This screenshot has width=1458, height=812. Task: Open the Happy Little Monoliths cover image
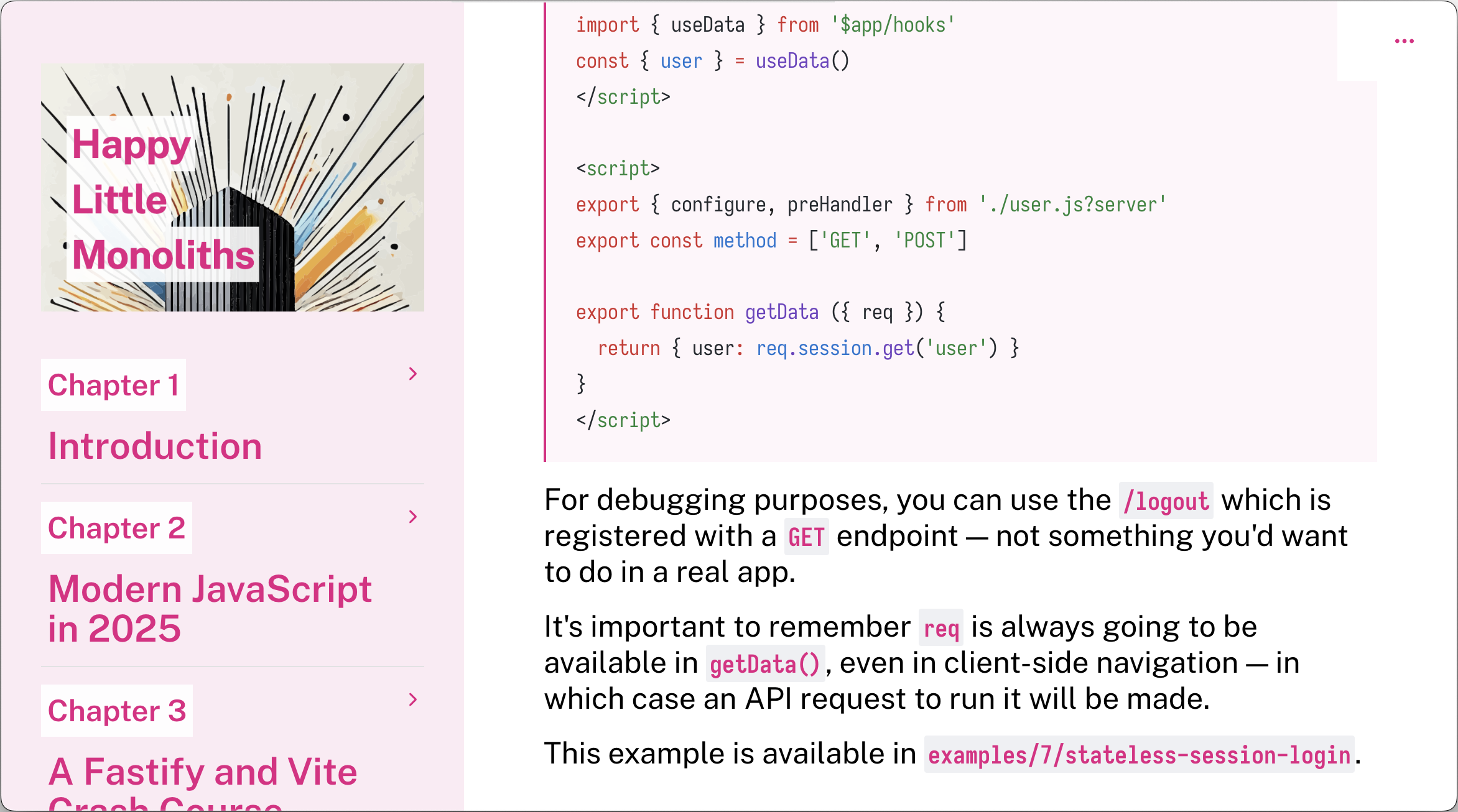tap(233, 187)
